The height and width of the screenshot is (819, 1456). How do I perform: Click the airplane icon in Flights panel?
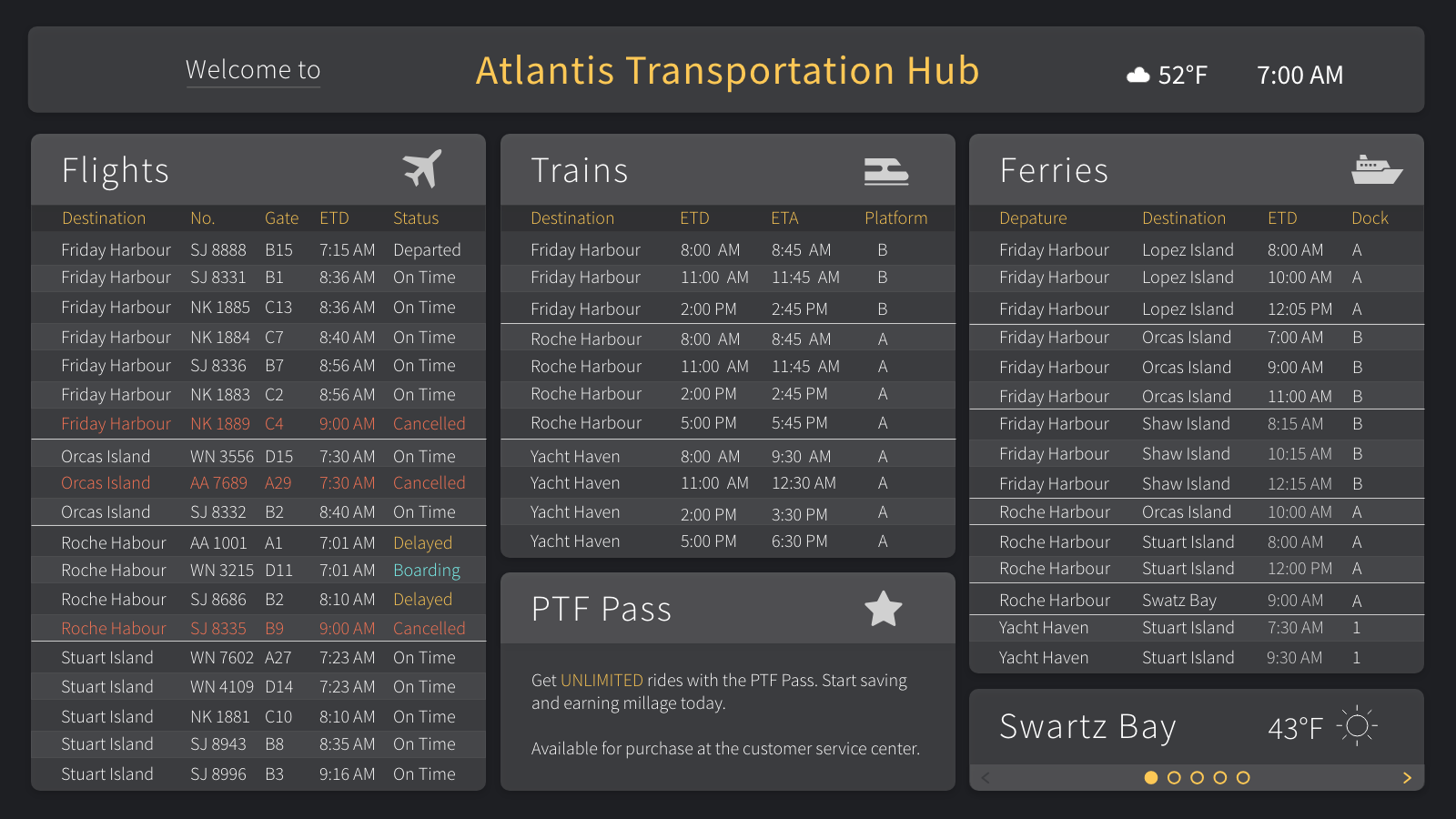pos(422,168)
